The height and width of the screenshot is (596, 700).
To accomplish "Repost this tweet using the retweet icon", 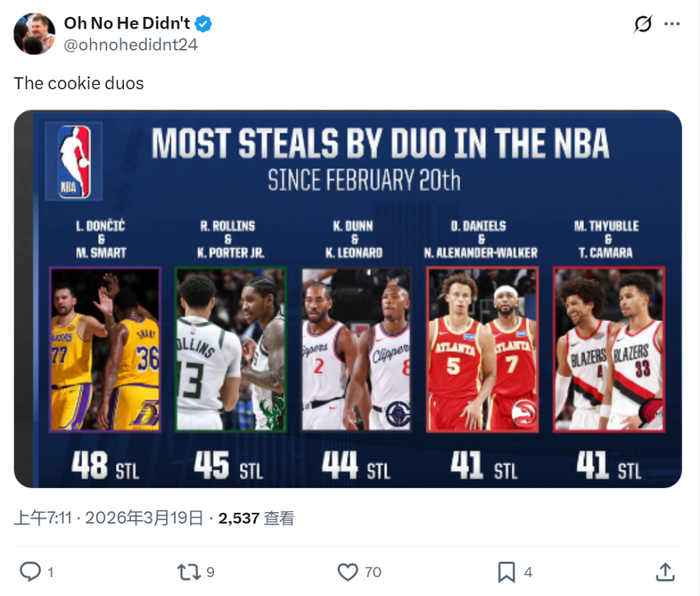I will point(188,571).
